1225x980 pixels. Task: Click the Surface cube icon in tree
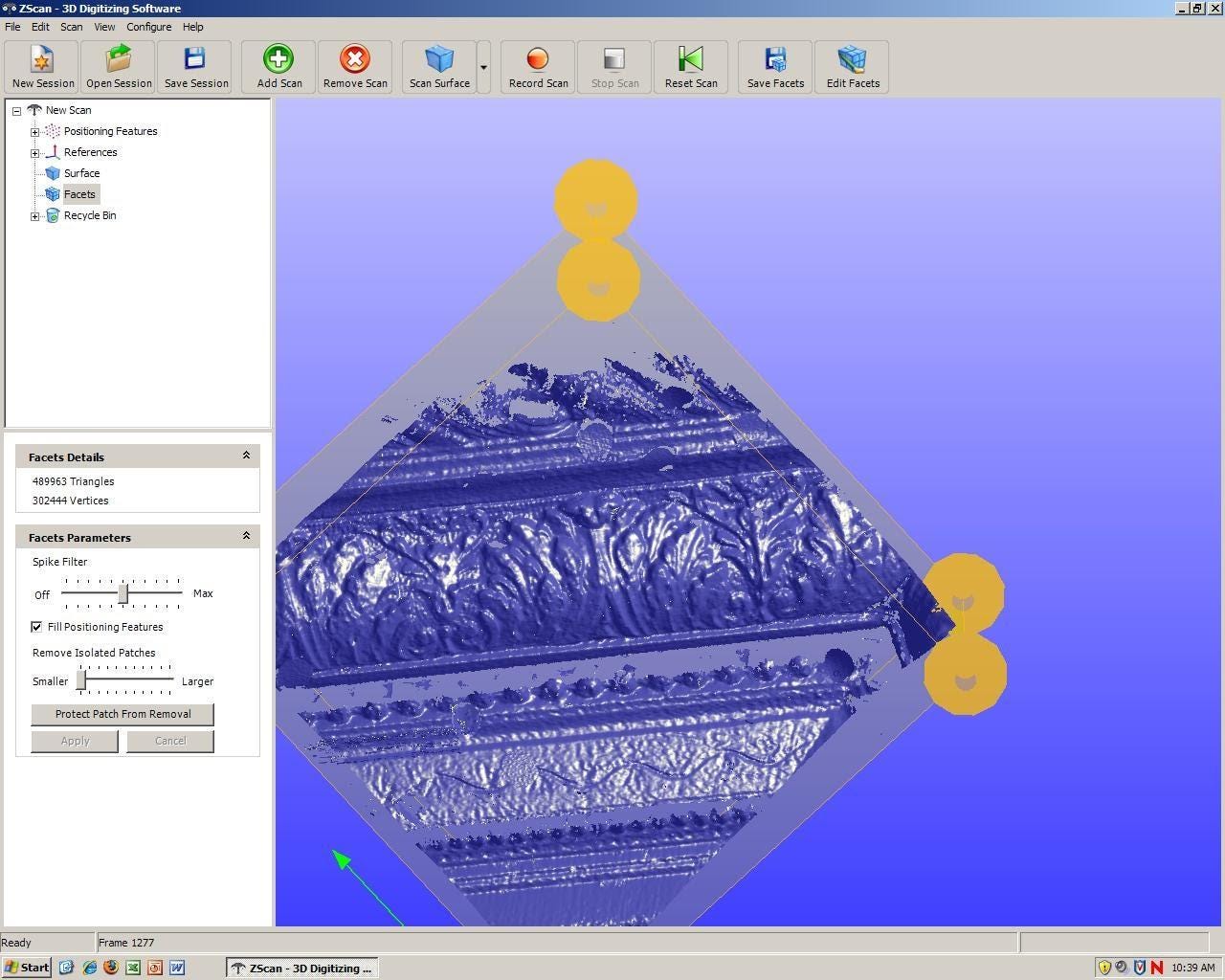pos(53,173)
